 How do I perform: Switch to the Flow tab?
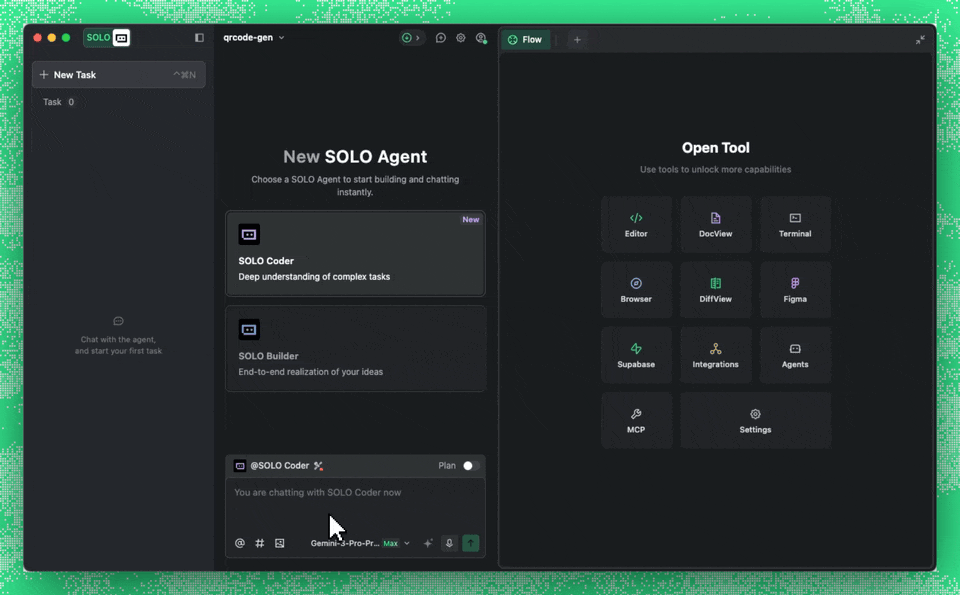[x=525, y=40]
